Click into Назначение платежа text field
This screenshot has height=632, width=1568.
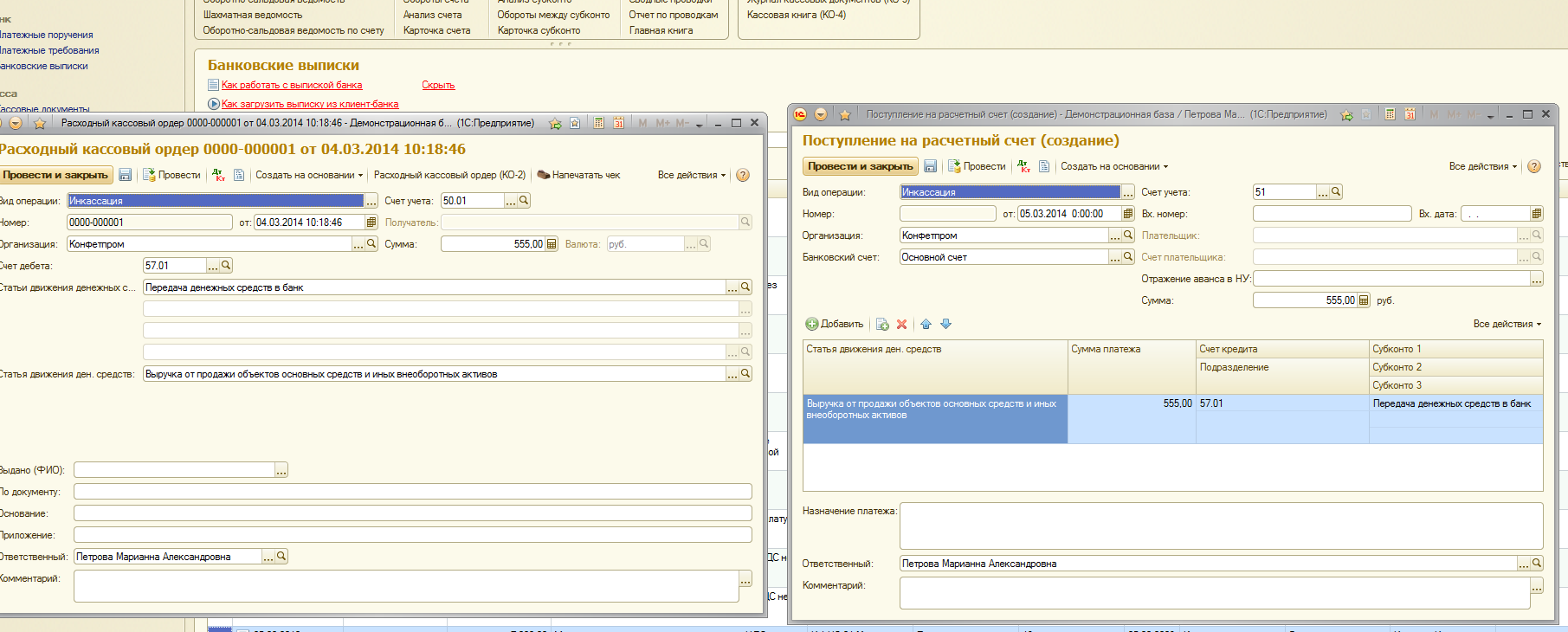click(x=1221, y=526)
